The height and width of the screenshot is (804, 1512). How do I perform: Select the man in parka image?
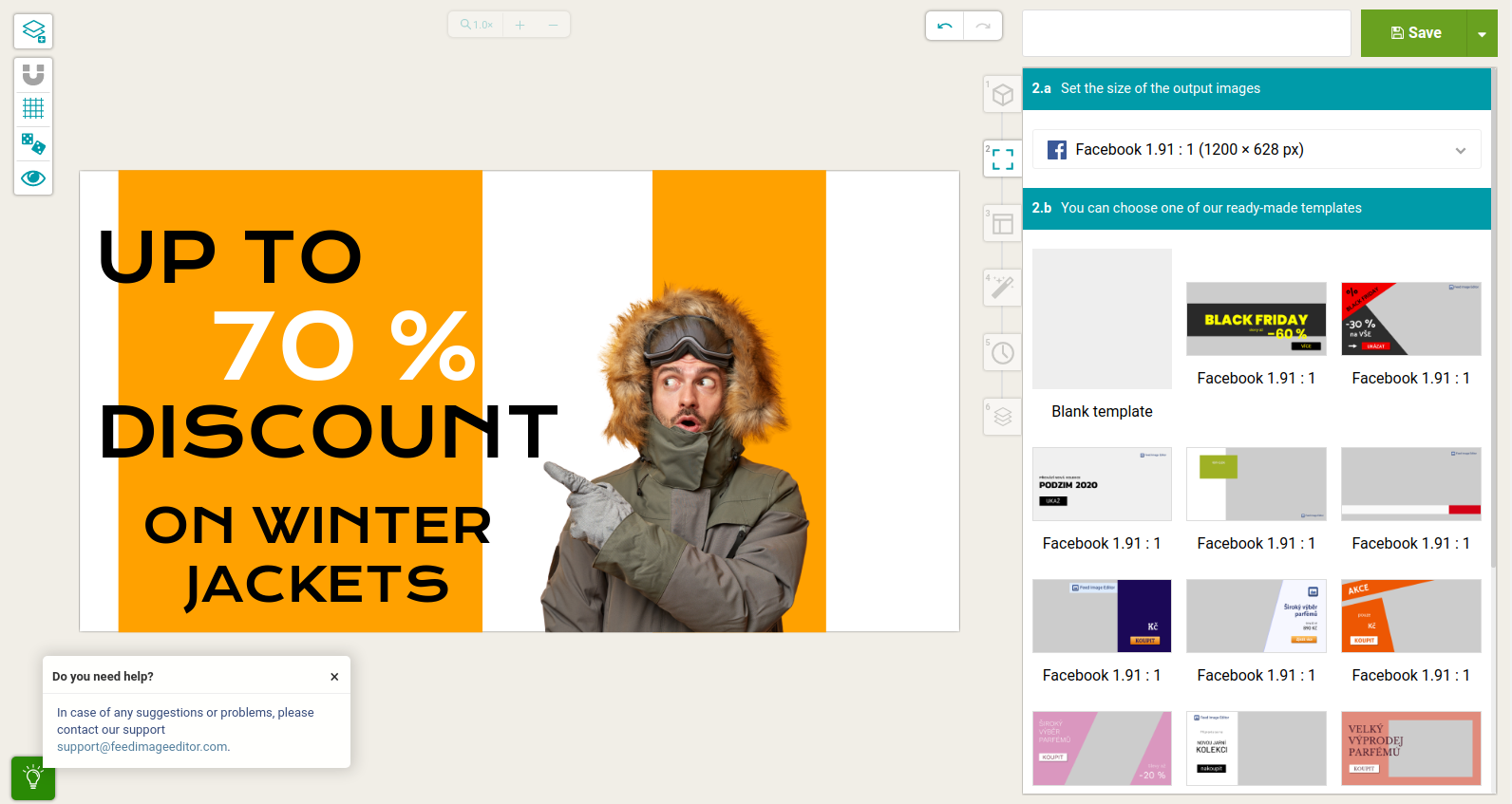pos(676,456)
